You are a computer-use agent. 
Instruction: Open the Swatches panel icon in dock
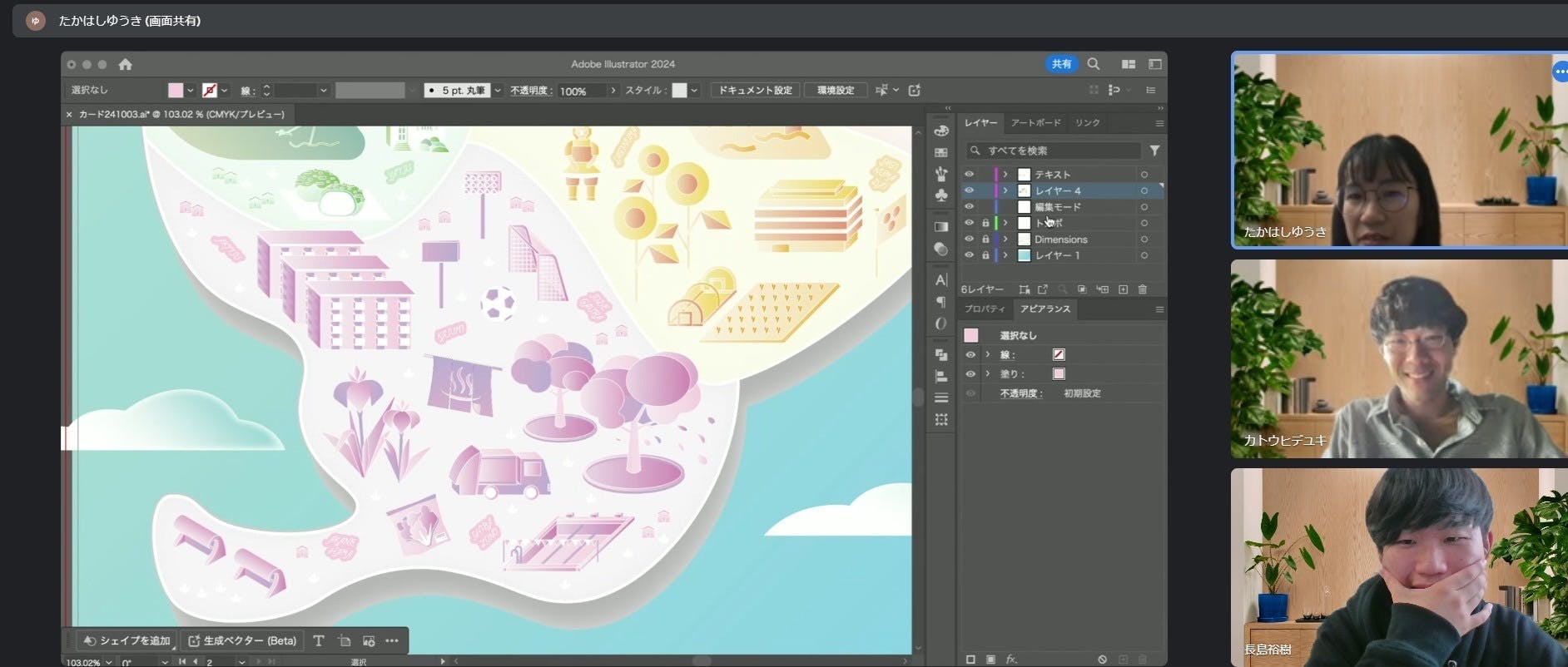941,152
